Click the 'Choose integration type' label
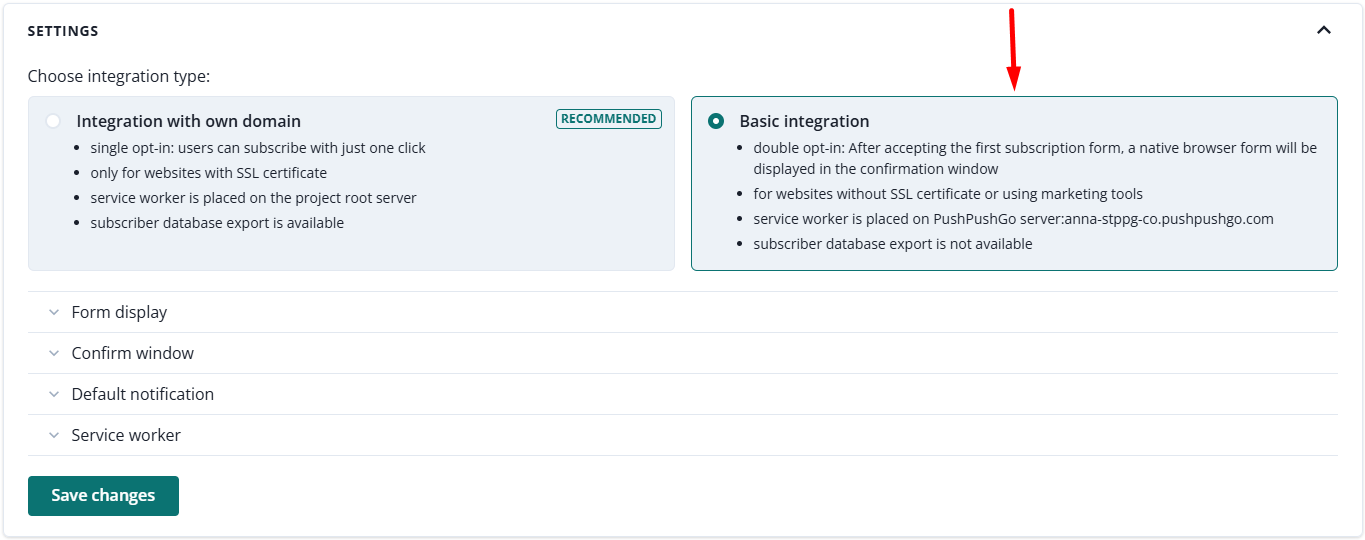This screenshot has width=1365, height=540. coord(119,76)
